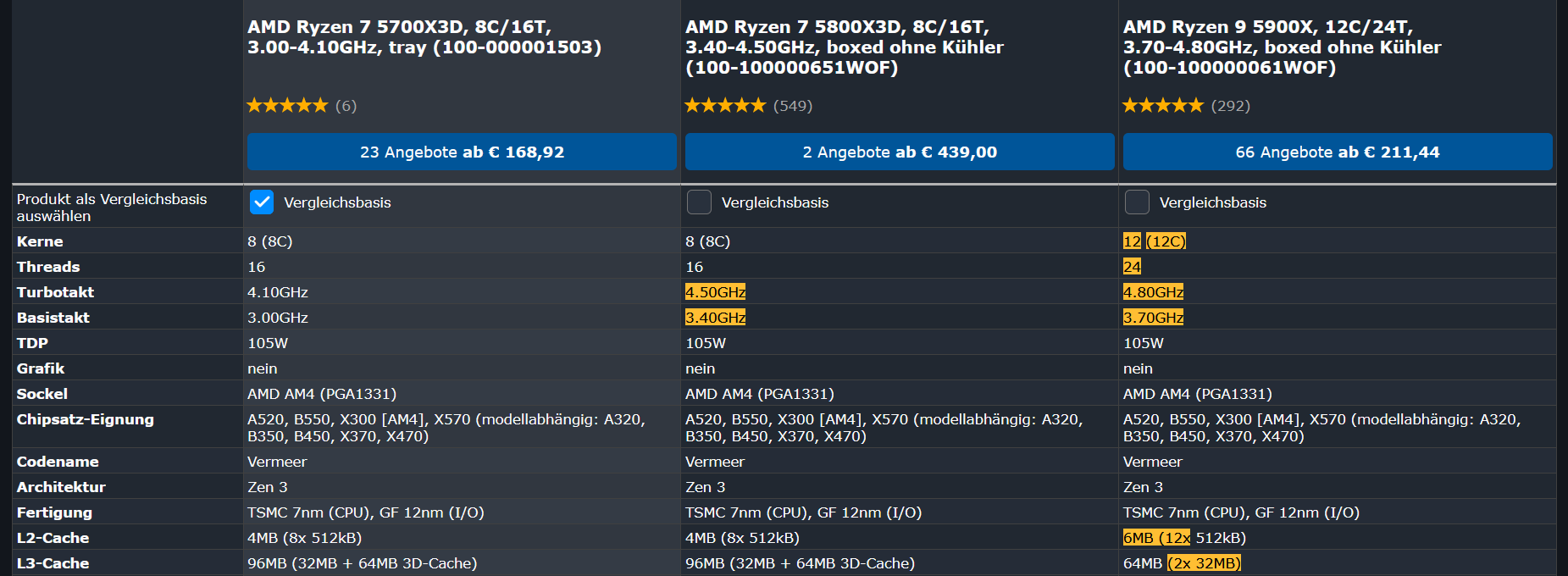
Task: Click the Chipsatz-Eignung row label
Action: (x=86, y=419)
